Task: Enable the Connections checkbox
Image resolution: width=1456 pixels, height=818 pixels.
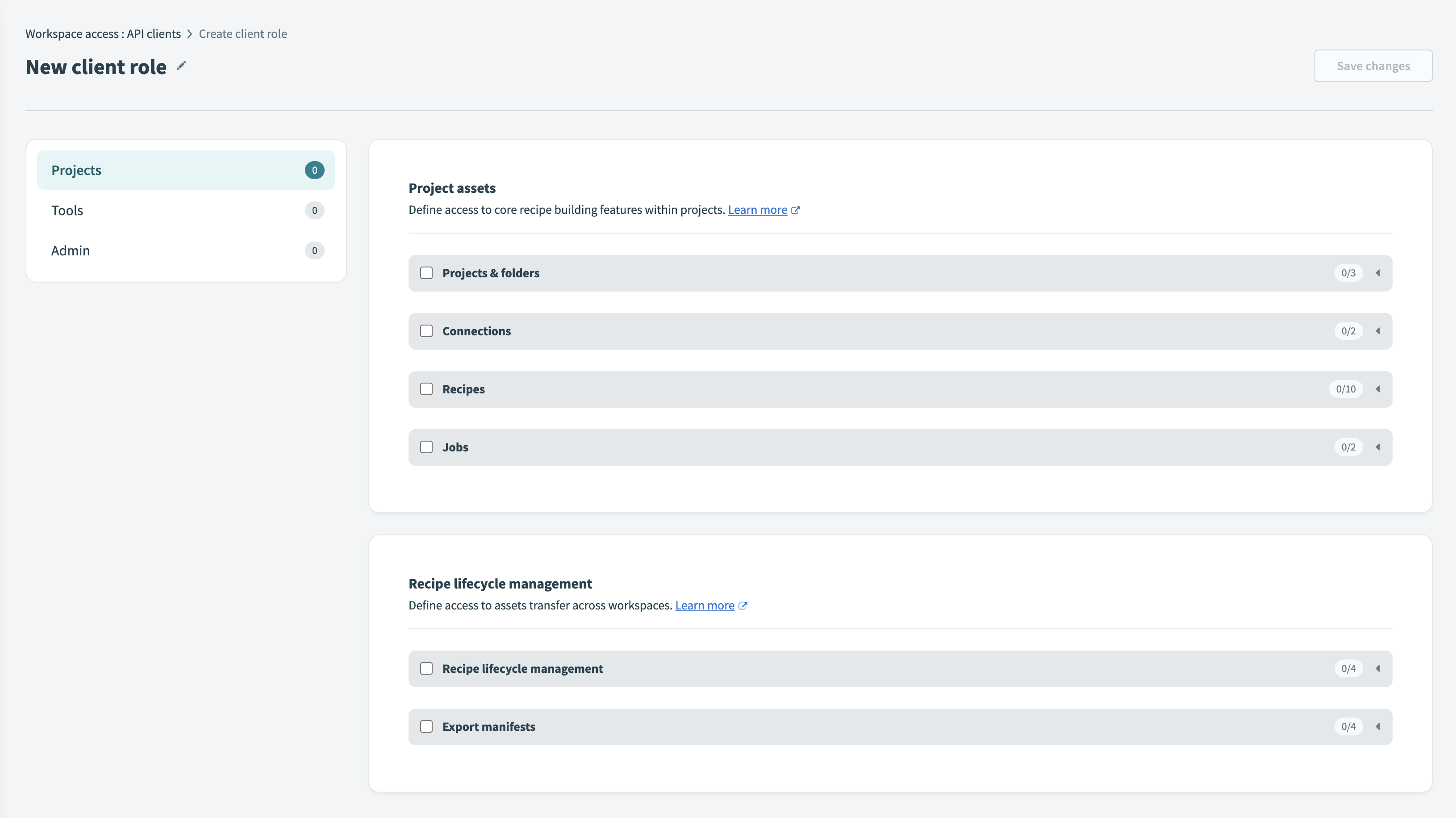Action: pos(426,331)
